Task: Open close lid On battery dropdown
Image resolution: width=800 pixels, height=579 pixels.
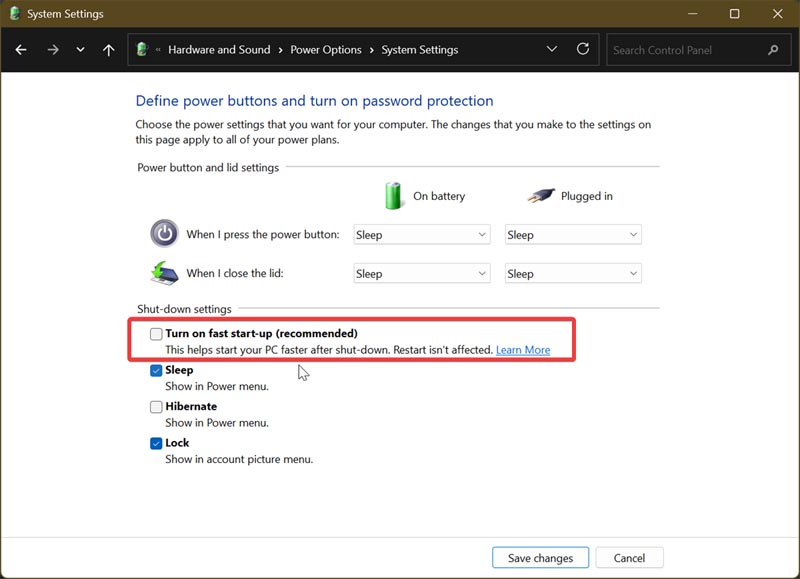Action: [421, 274]
